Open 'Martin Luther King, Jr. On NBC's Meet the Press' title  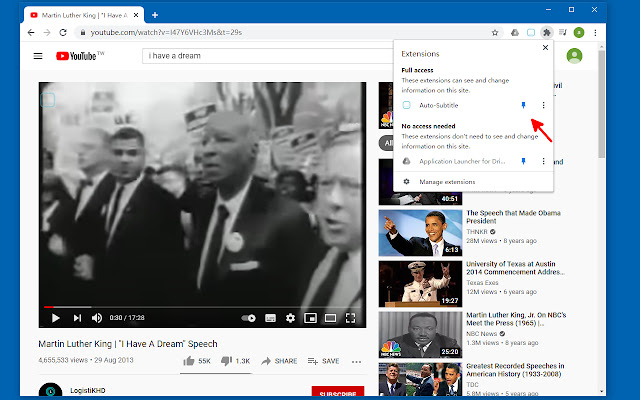[516, 319]
